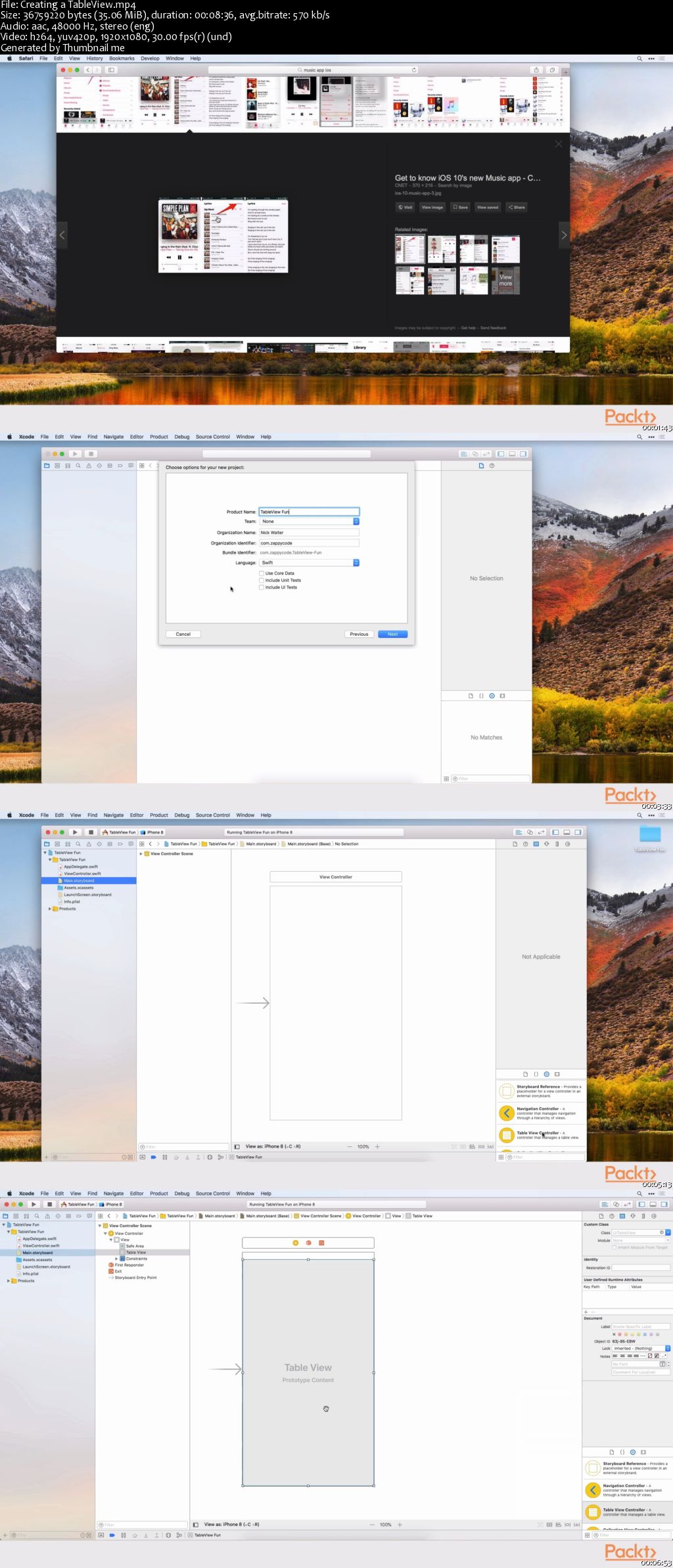Viewport: 673px width, 1568px height.
Task: Click the View image button in the Google image preview
Action: (x=432, y=207)
